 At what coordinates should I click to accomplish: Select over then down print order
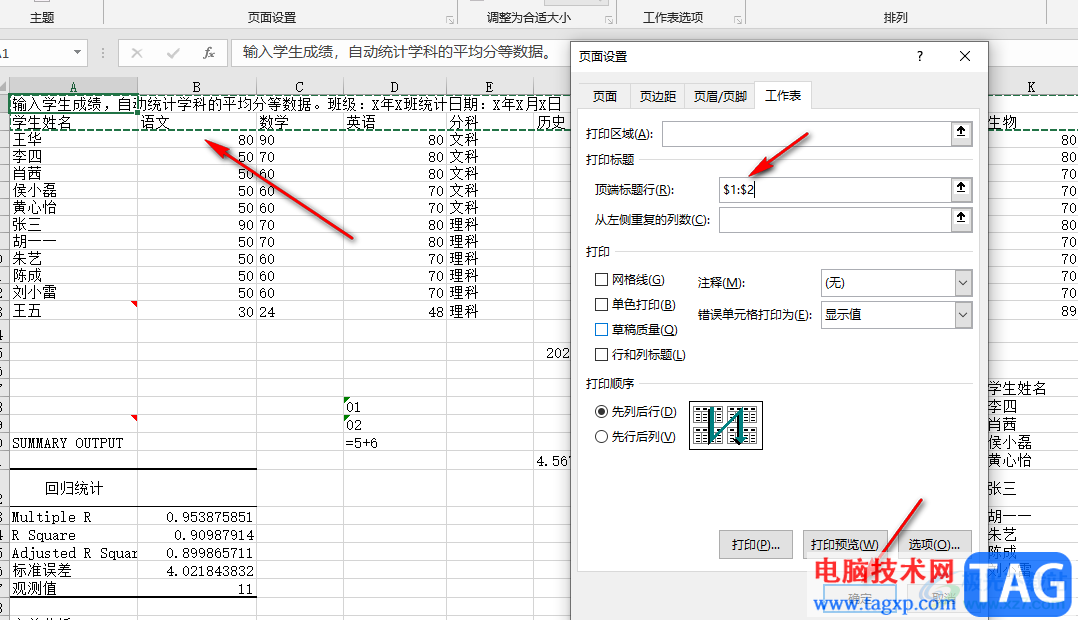(602, 436)
